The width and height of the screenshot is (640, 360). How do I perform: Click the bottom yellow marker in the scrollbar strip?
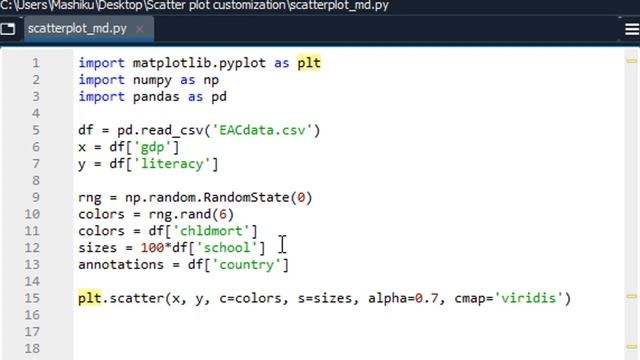click(x=631, y=347)
